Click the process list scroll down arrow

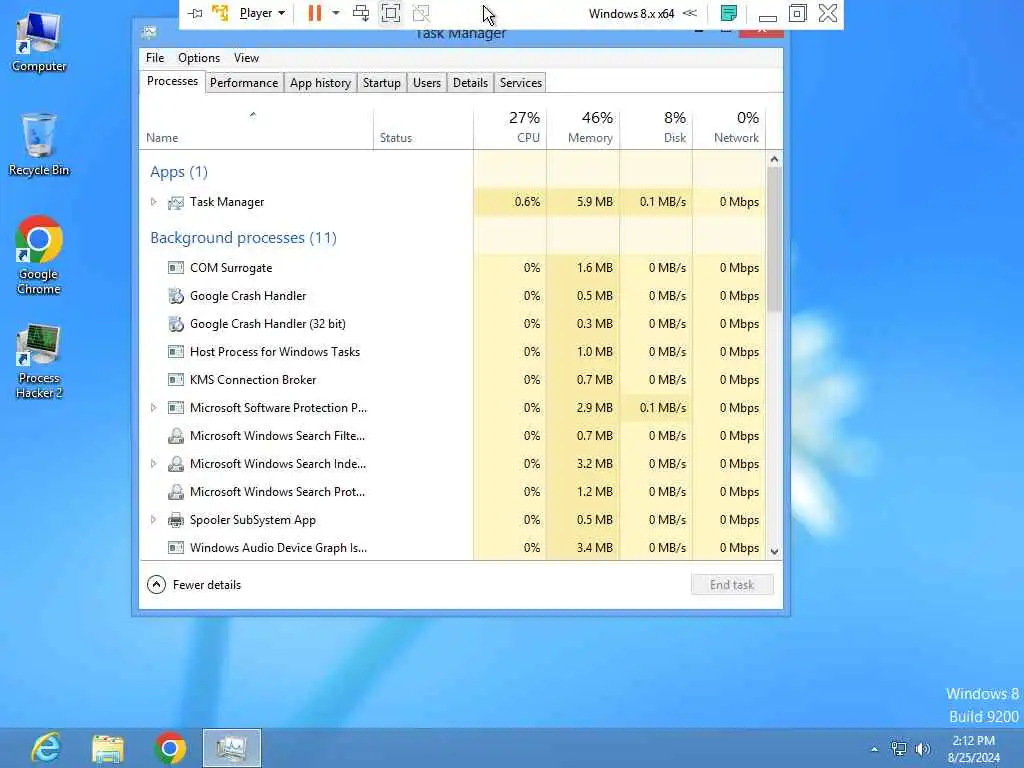click(x=774, y=552)
